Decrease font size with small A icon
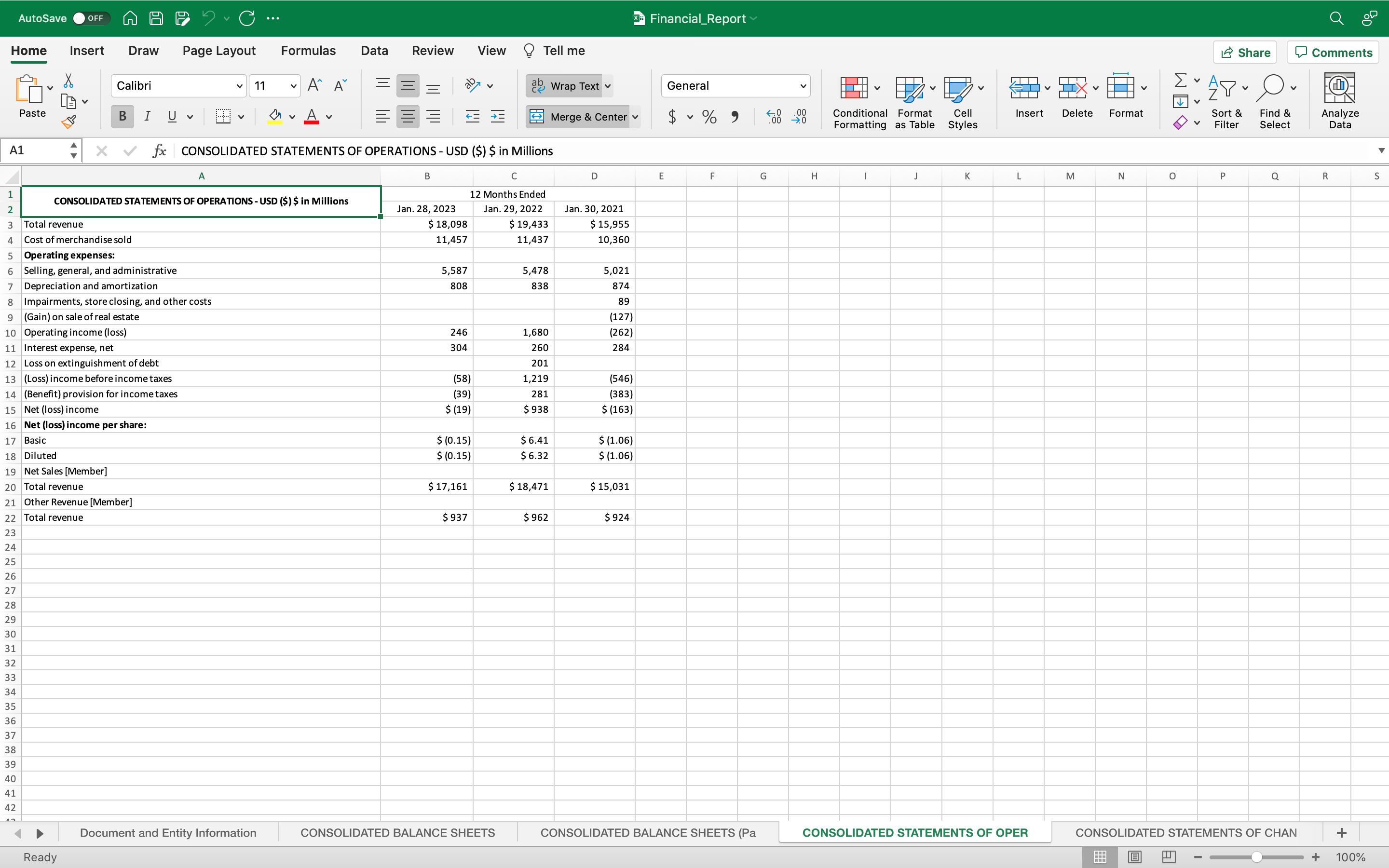The width and height of the screenshot is (1389, 868). tap(340, 85)
